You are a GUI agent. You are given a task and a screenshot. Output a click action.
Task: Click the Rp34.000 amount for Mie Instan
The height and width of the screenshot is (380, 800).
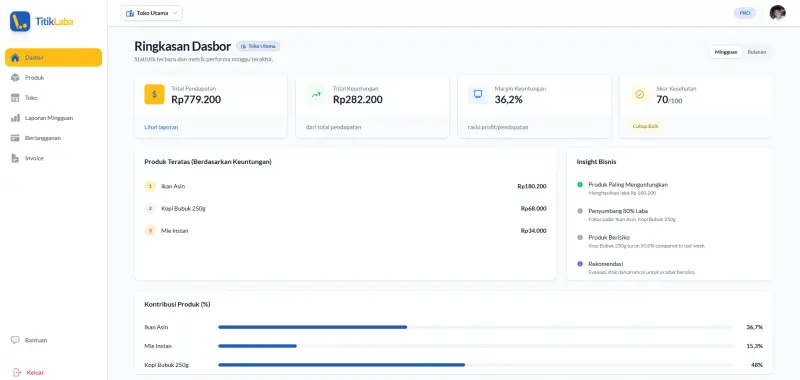pyautogui.click(x=533, y=231)
